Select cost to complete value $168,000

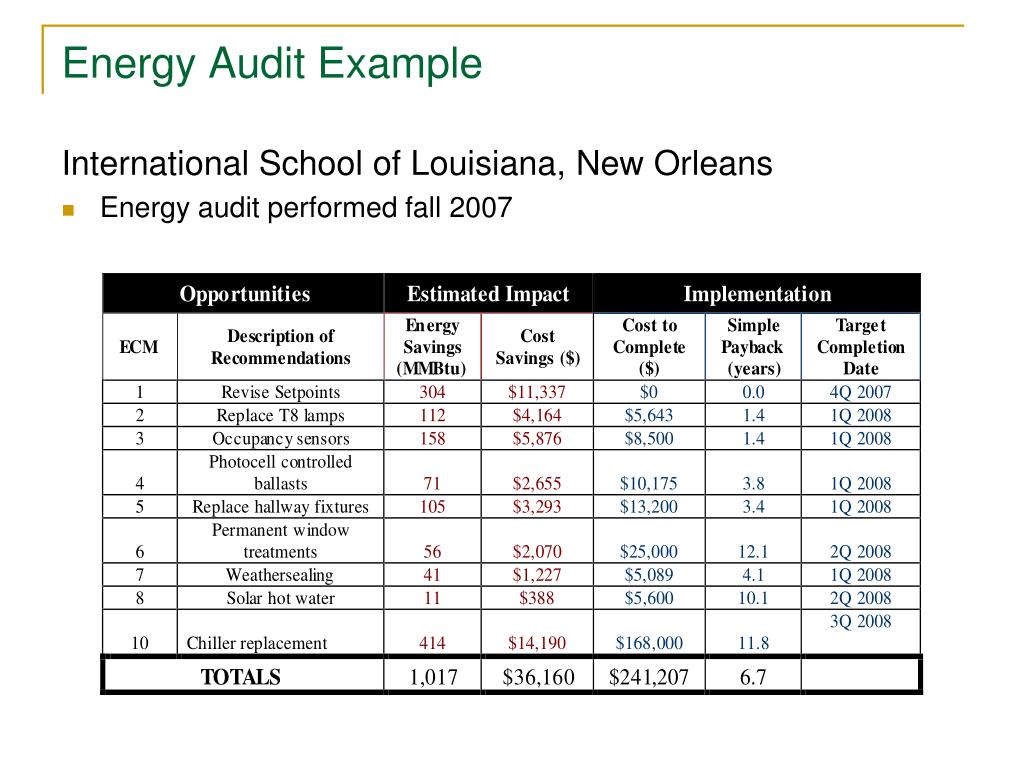[x=648, y=643]
